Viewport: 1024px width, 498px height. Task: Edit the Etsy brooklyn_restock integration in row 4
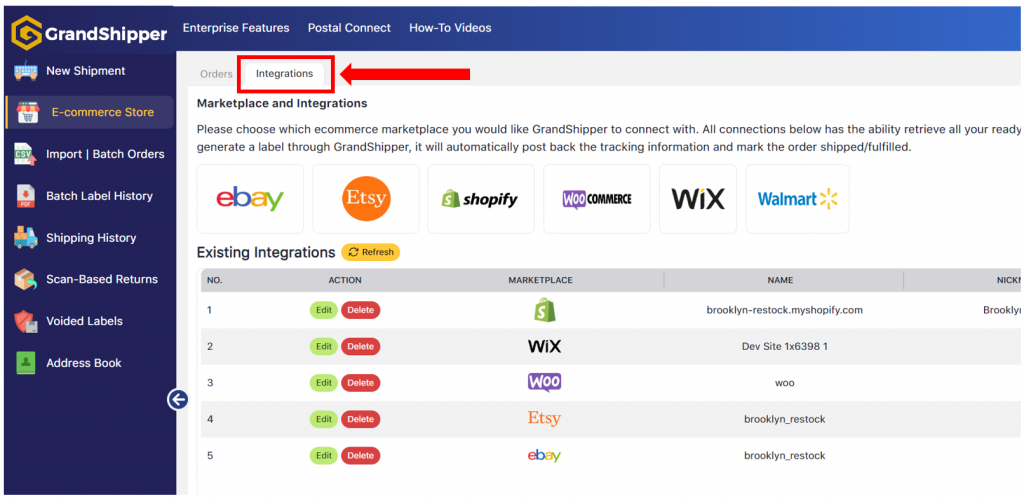[x=324, y=420]
